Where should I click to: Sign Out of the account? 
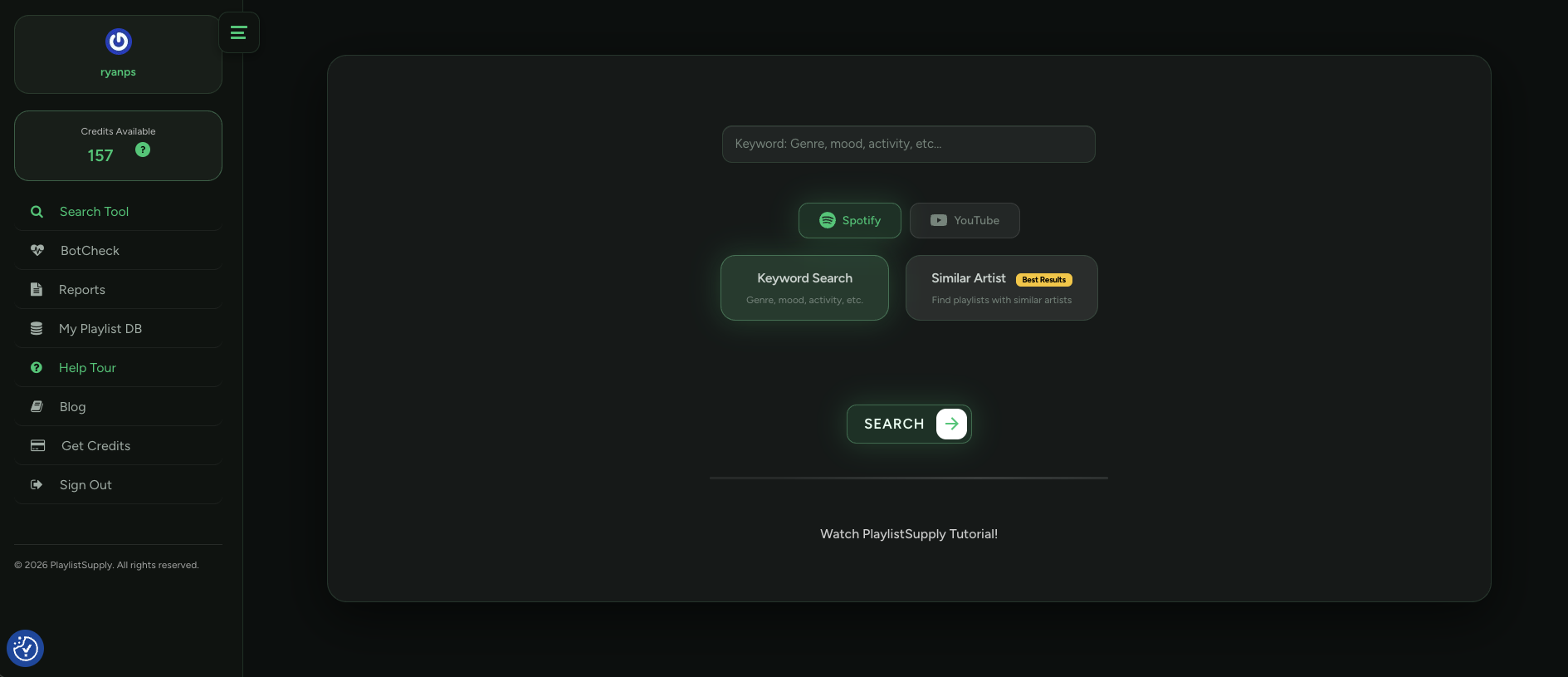(x=119, y=485)
